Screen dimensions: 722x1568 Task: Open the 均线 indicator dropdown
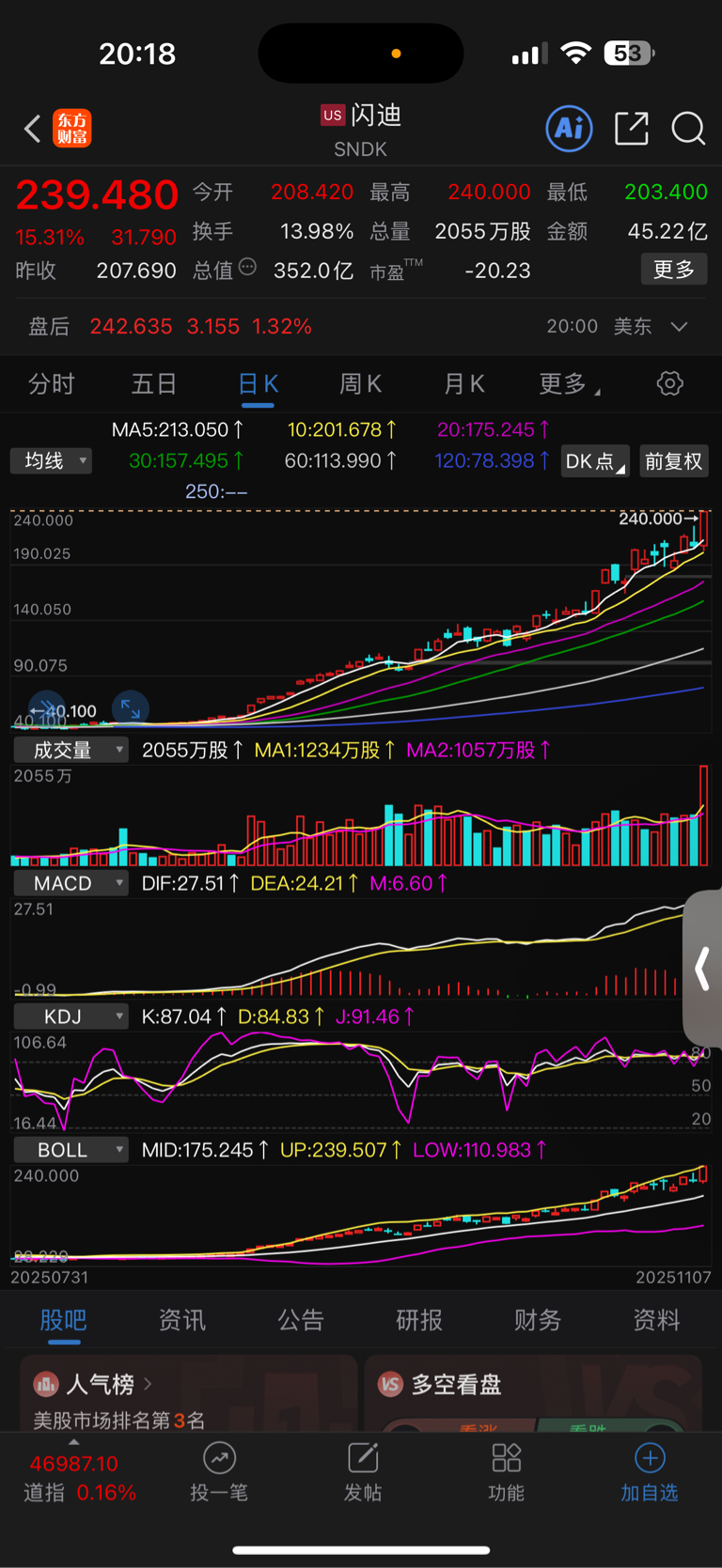point(52,460)
